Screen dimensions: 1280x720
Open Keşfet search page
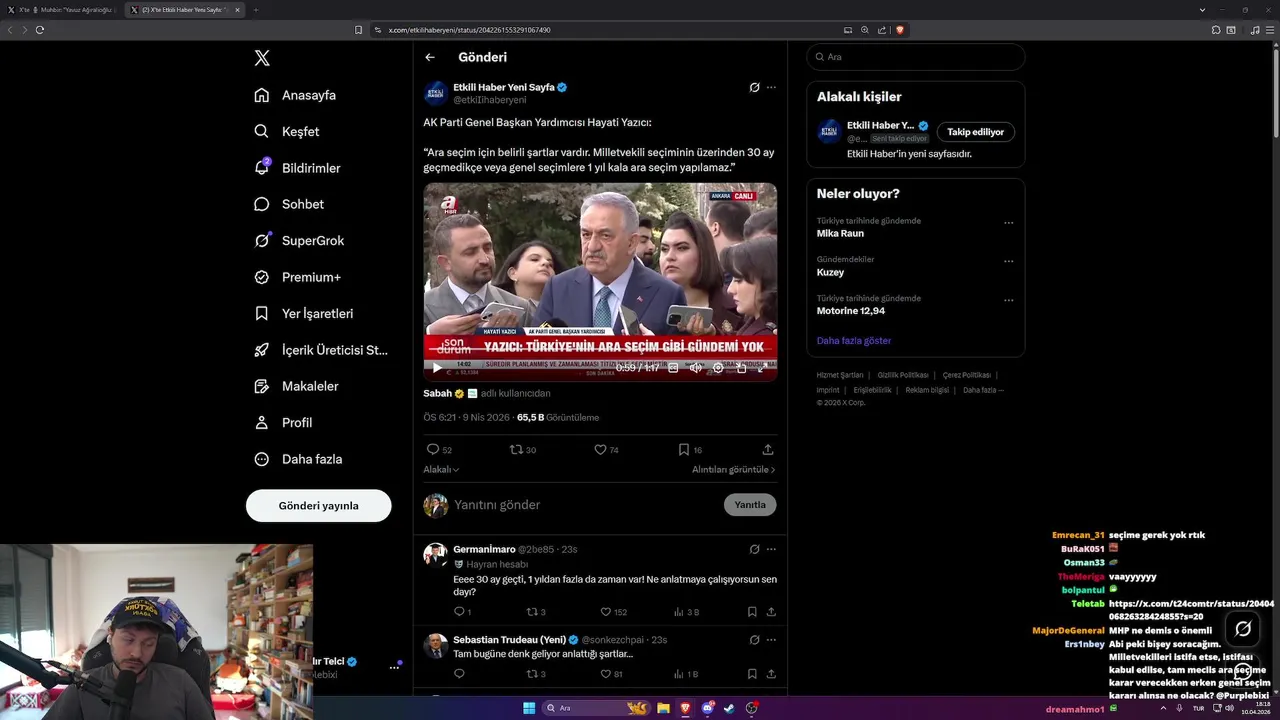click(x=287, y=131)
